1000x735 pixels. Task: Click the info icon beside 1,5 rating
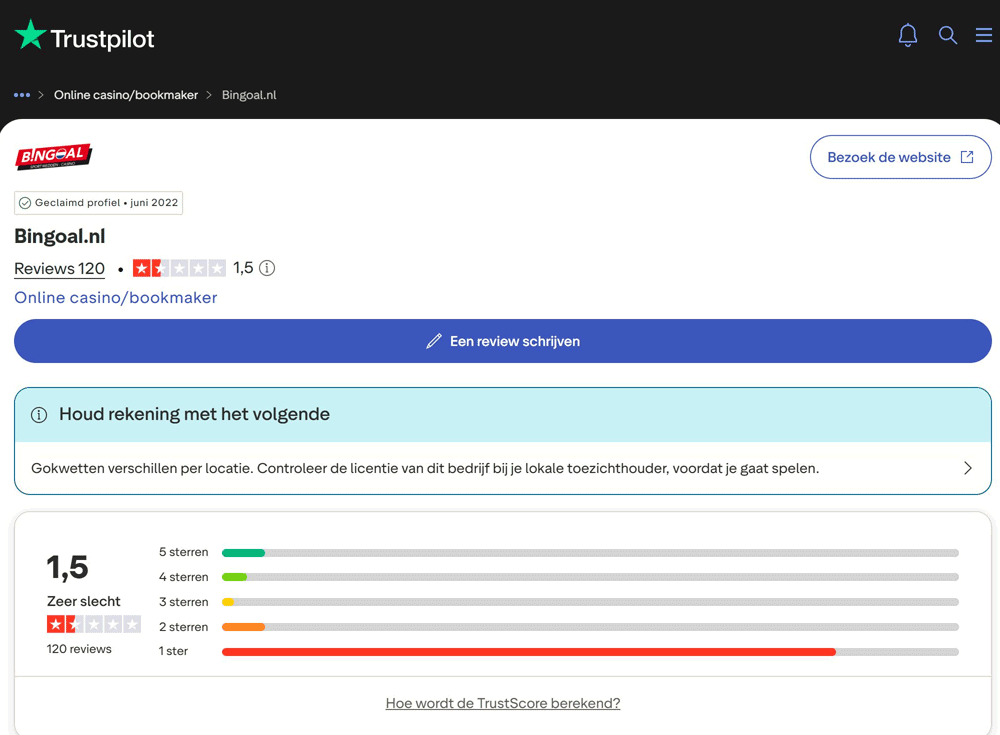pos(267,268)
